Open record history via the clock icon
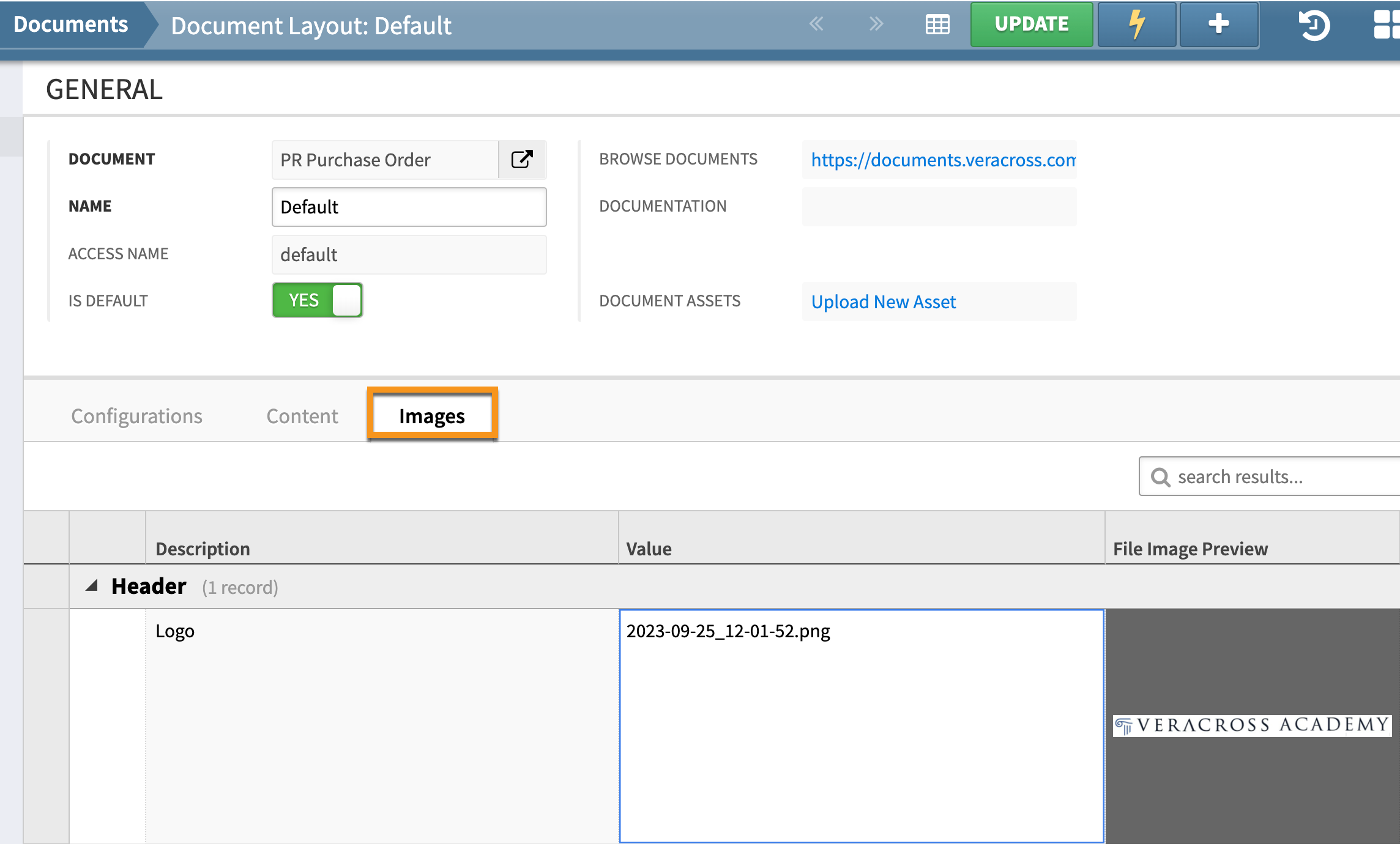 click(1314, 26)
